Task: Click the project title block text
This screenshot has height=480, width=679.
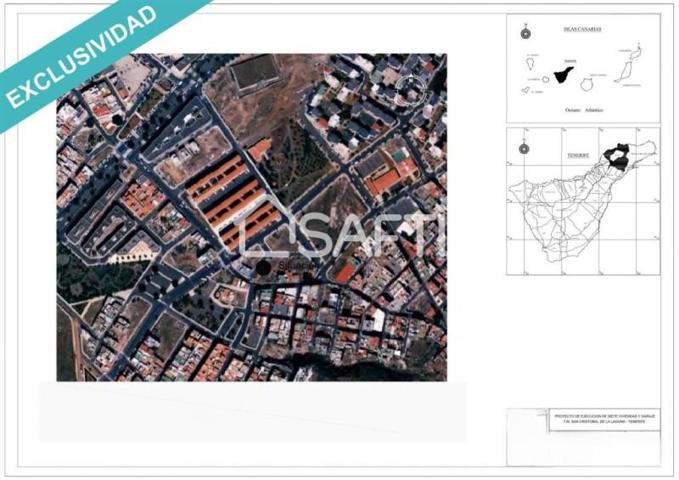Action: [605, 419]
